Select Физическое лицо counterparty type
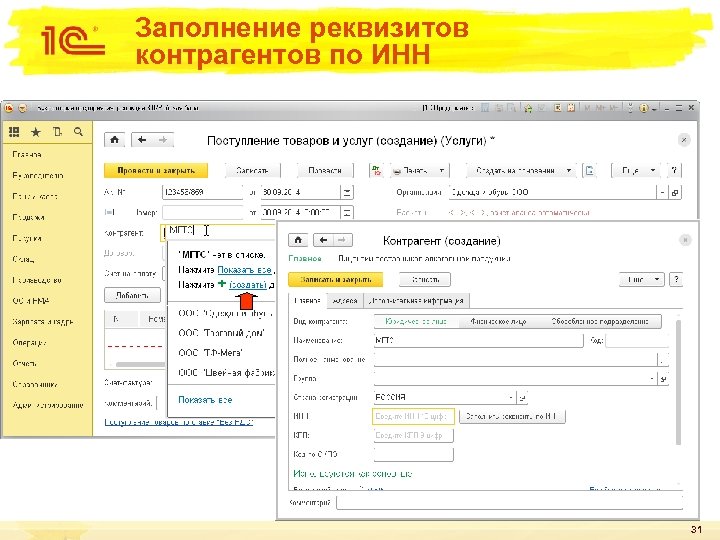 click(498, 321)
